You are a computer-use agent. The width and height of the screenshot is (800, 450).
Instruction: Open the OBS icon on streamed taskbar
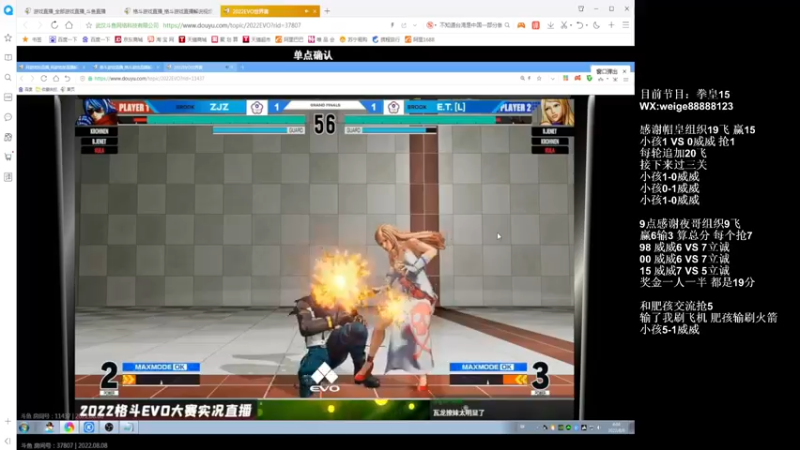[x=109, y=428]
